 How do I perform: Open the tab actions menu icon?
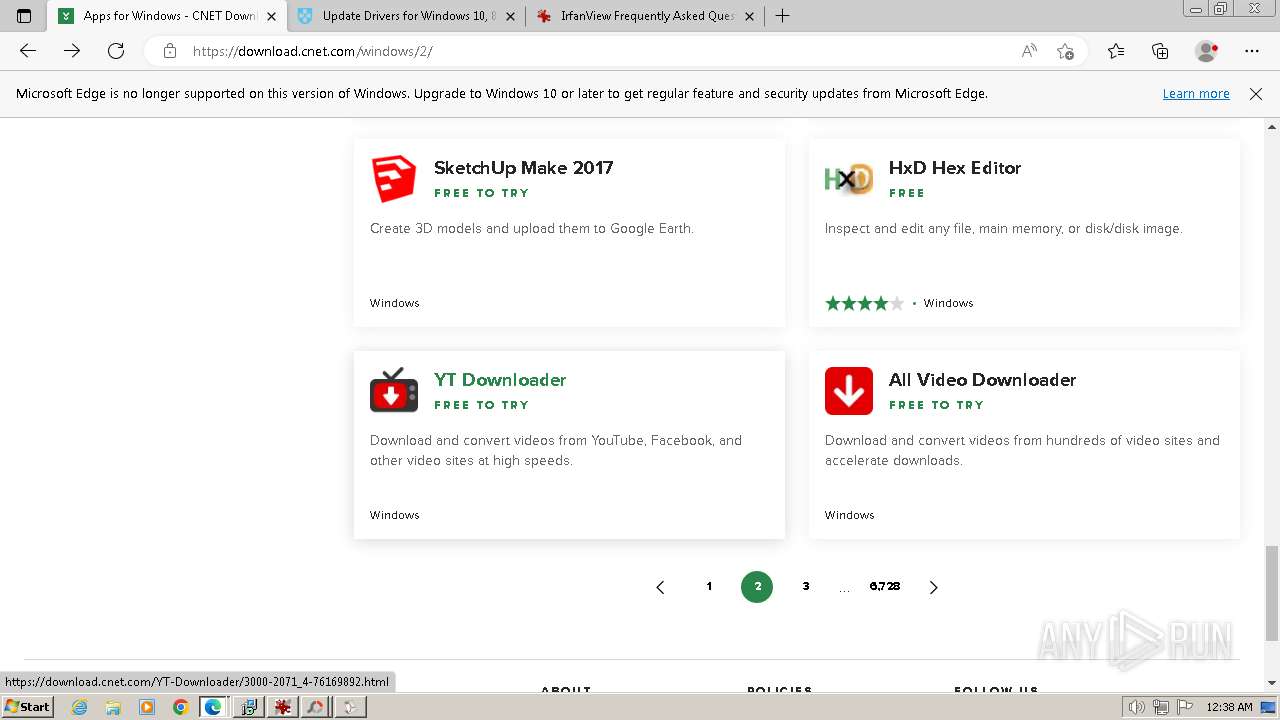24,16
